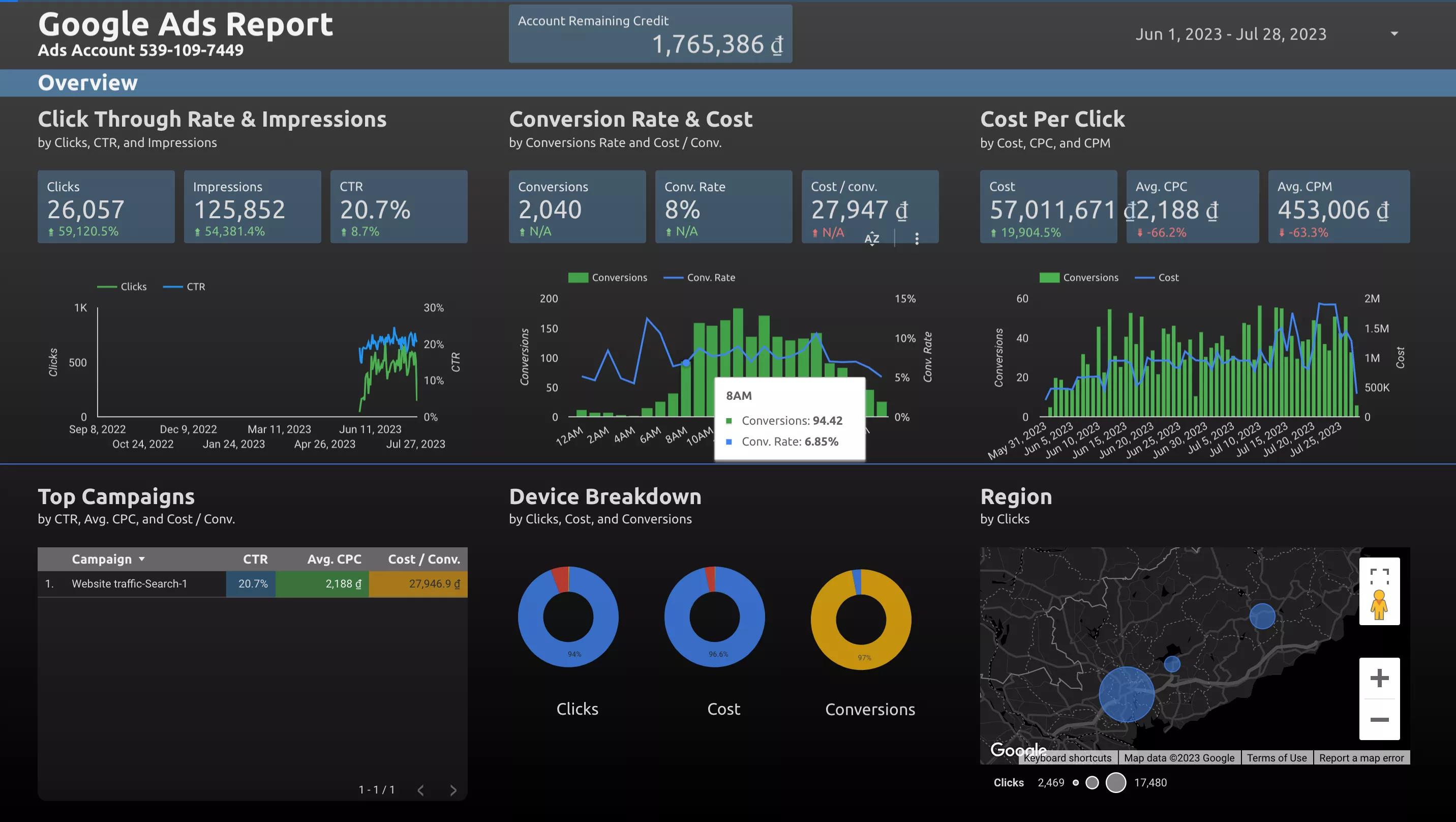Image resolution: width=1456 pixels, height=822 pixels.
Task: Click the Clicks donut chart 94% segment
Action: click(574, 654)
